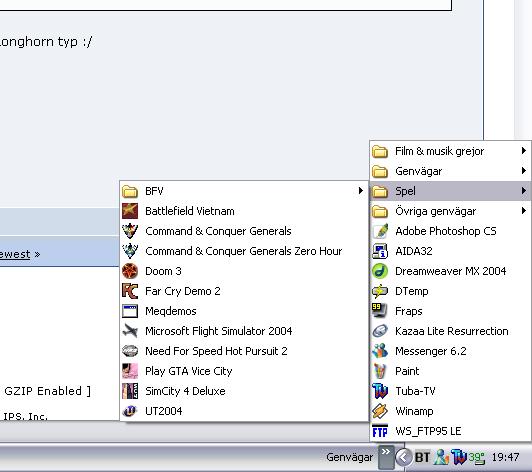The image size is (532, 472).
Task: Expand the BFV folder submenu arrow
Action: click(x=361, y=191)
